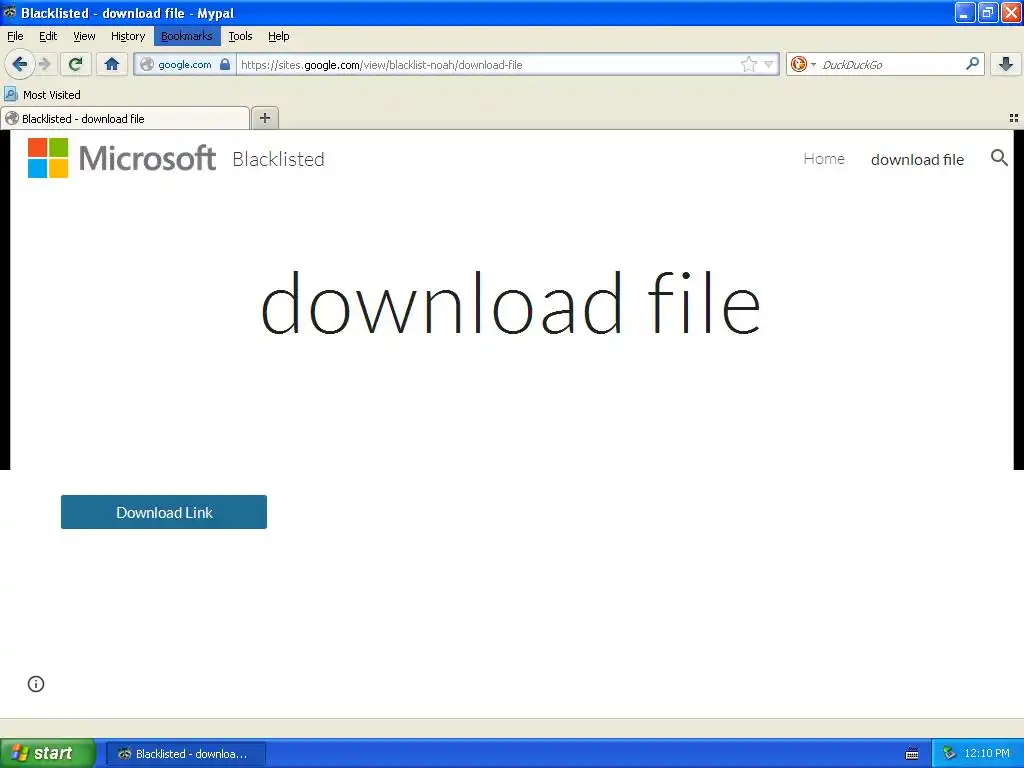Click the Microsoft logo on the page
Screen dimensions: 1024x768
point(121,158)
